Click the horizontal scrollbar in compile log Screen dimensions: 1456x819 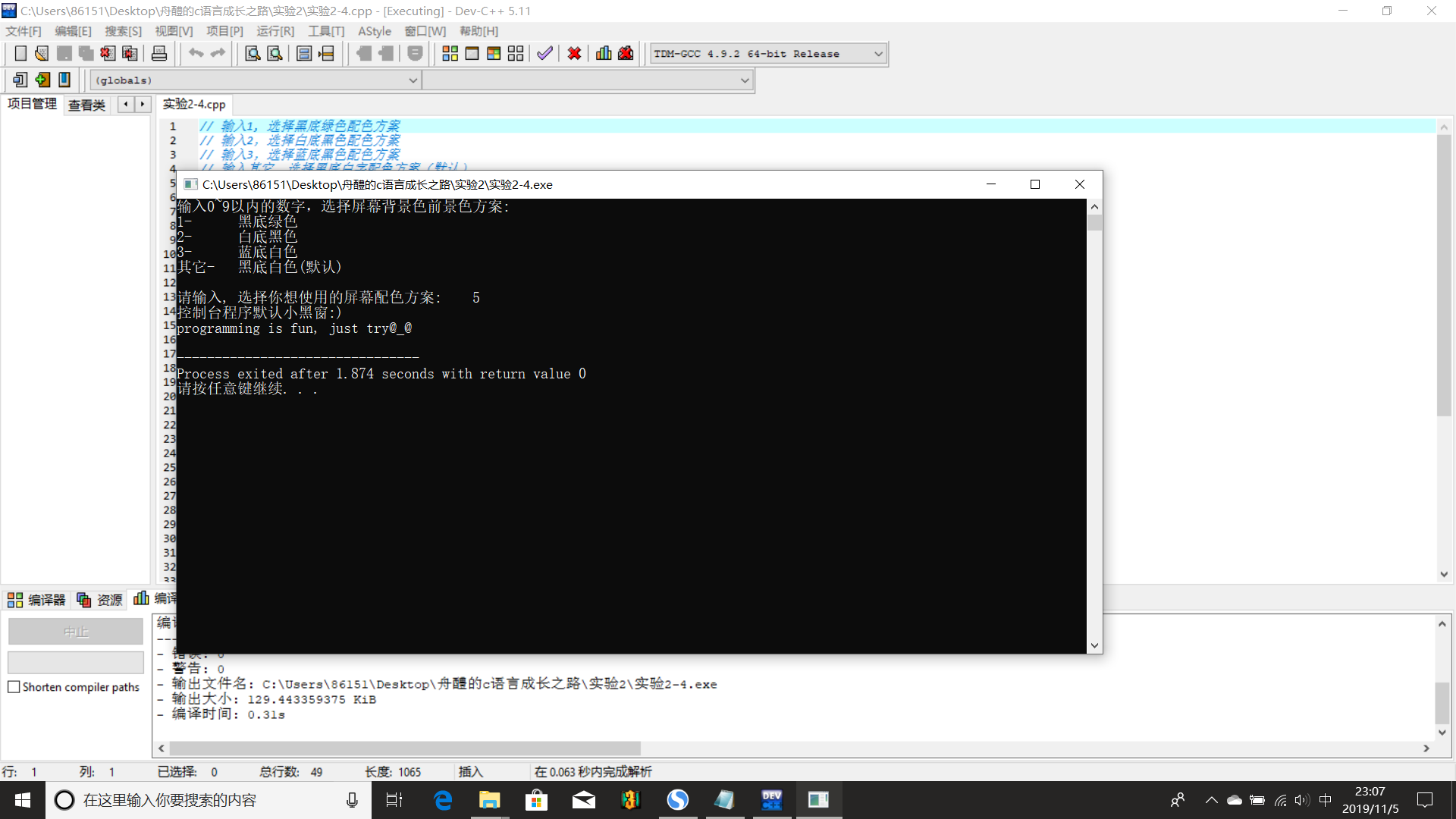pyautogui.click(x=405, y=748)
